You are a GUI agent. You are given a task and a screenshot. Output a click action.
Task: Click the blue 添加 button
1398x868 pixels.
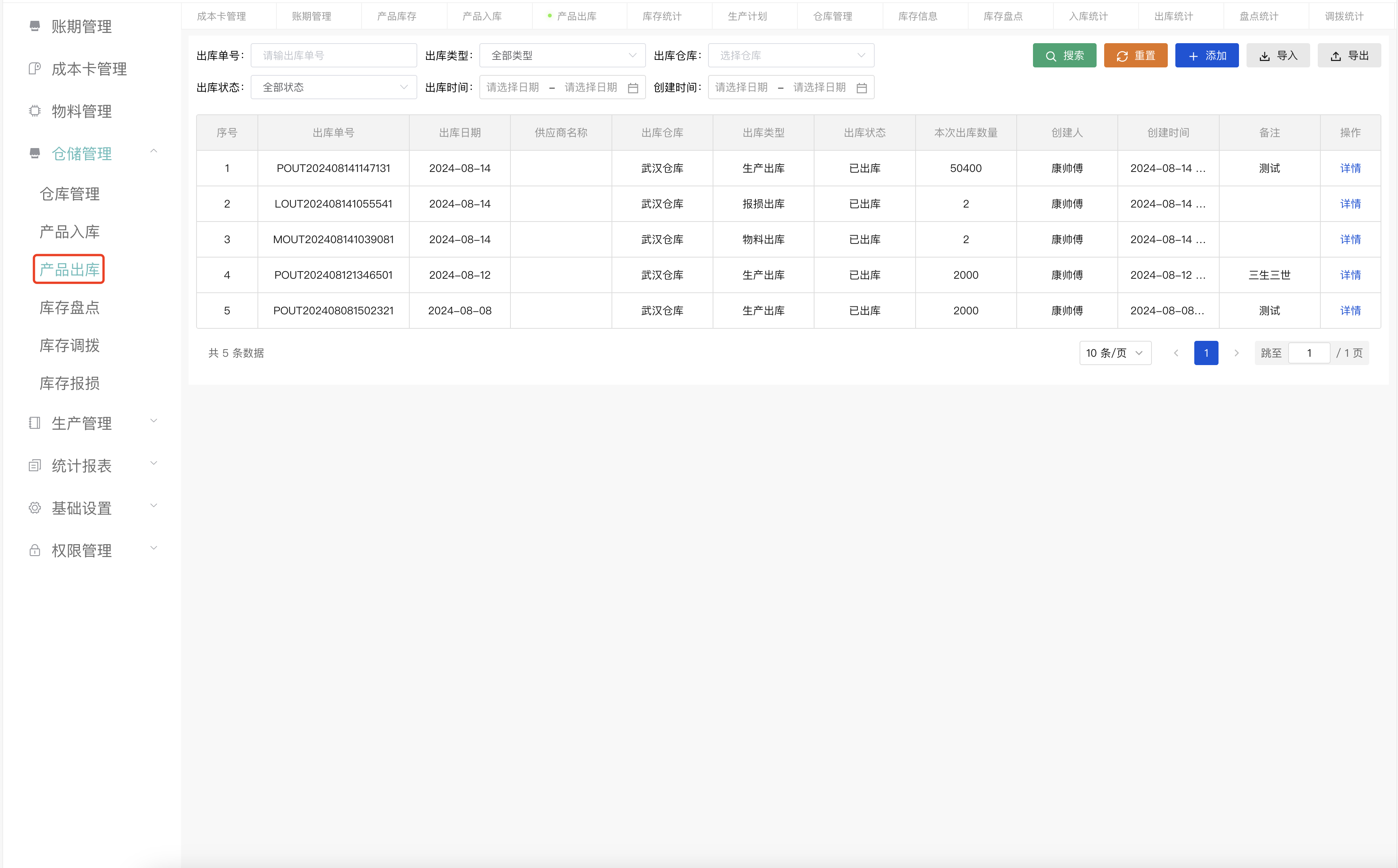point(1206,56)
